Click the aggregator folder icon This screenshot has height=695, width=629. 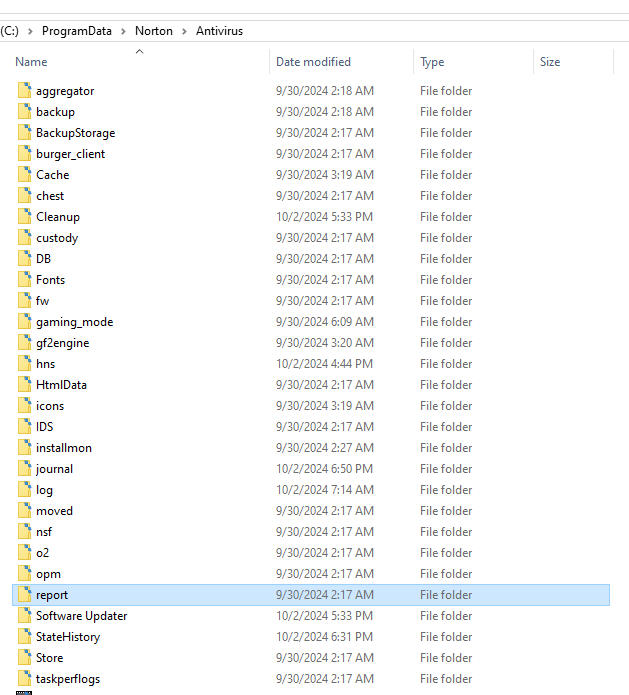25,90
